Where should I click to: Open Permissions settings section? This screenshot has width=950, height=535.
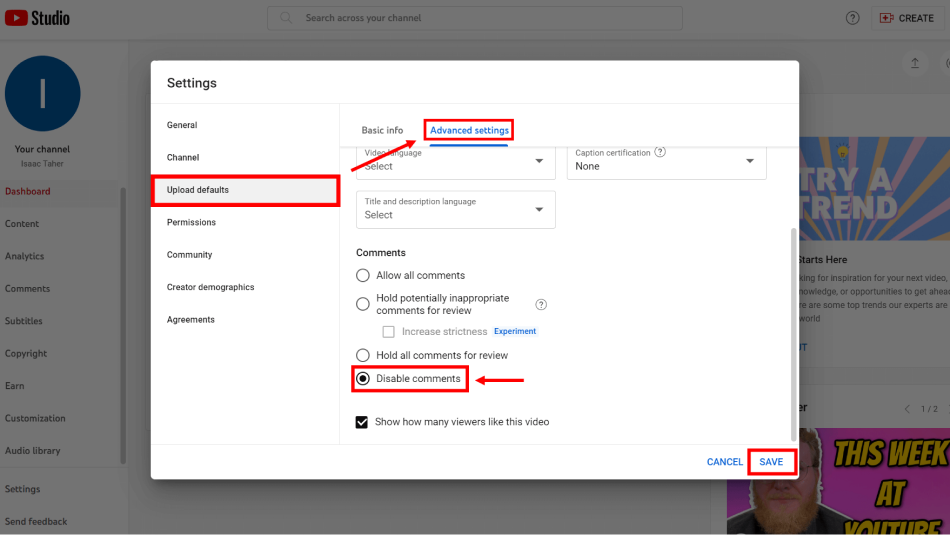pyautogui.click(x=245, y=222)
